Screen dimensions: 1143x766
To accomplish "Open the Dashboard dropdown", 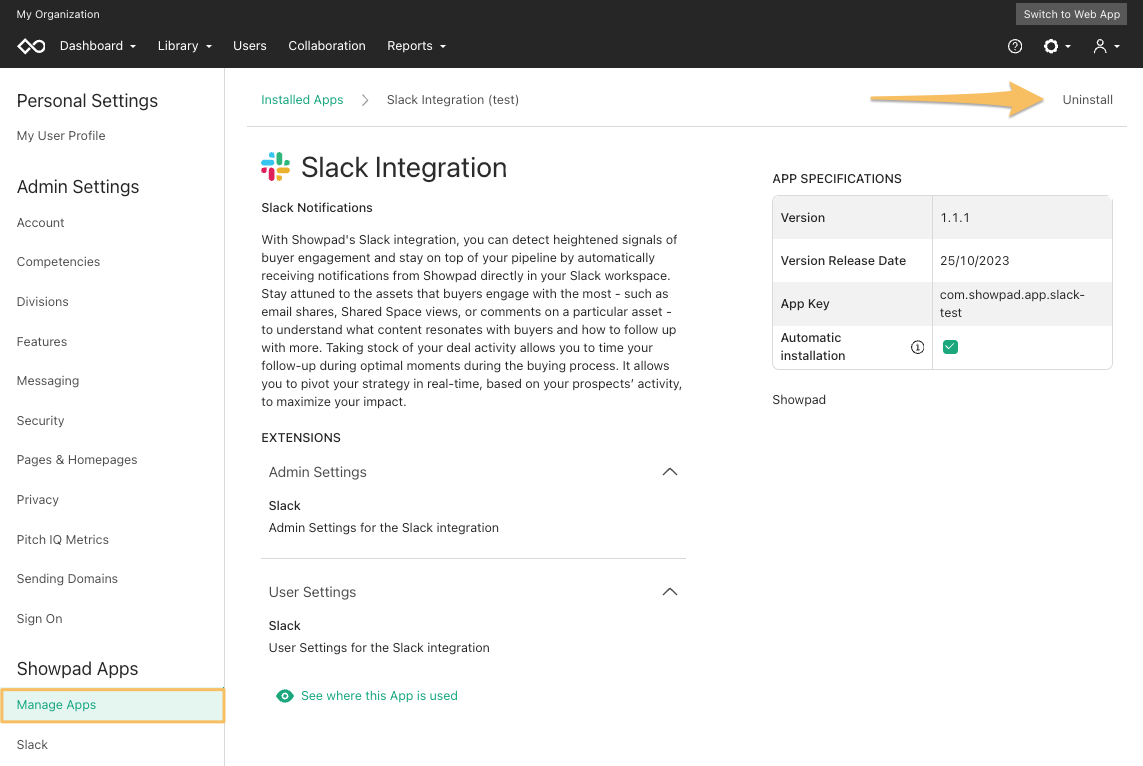I will click(98, 46).
